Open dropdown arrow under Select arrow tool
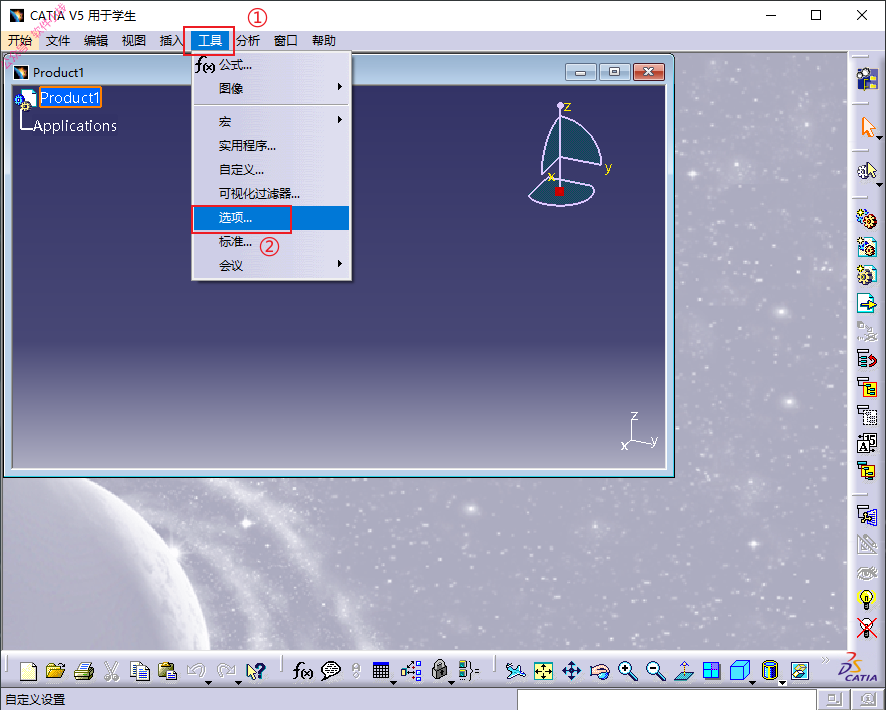886x710 pixels. click(880, 138)
